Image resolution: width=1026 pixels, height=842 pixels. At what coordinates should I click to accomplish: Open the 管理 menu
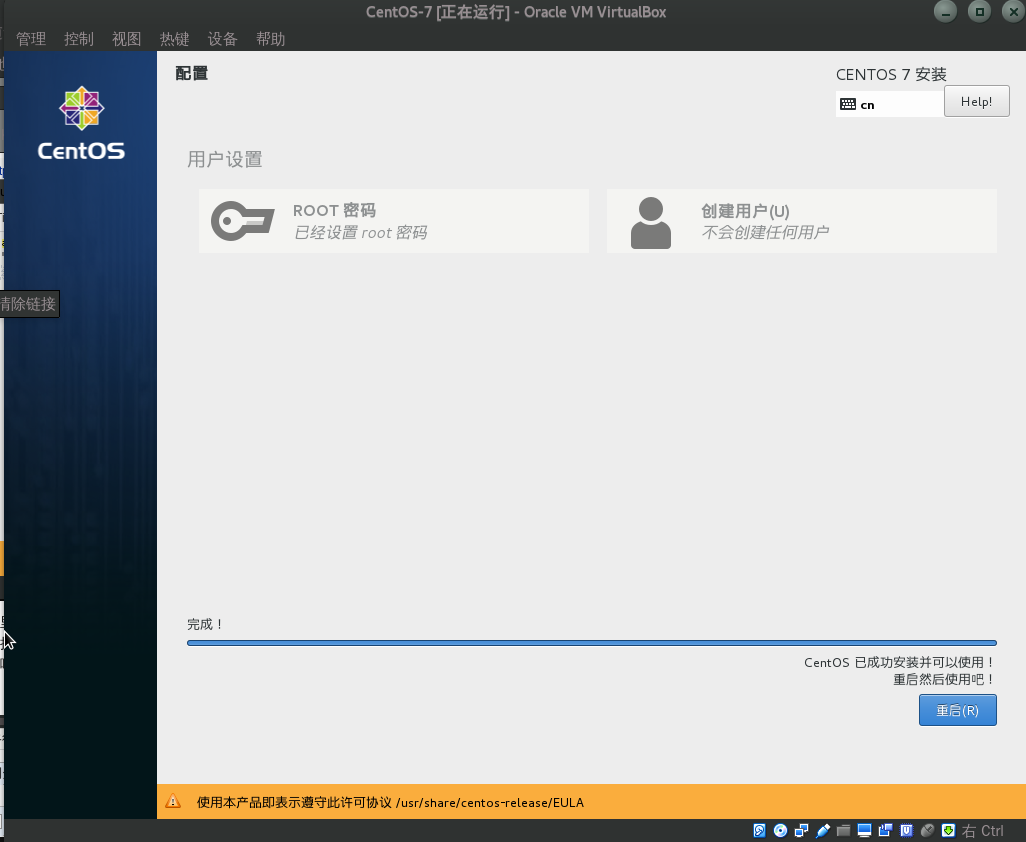click(x=31, y=39)
